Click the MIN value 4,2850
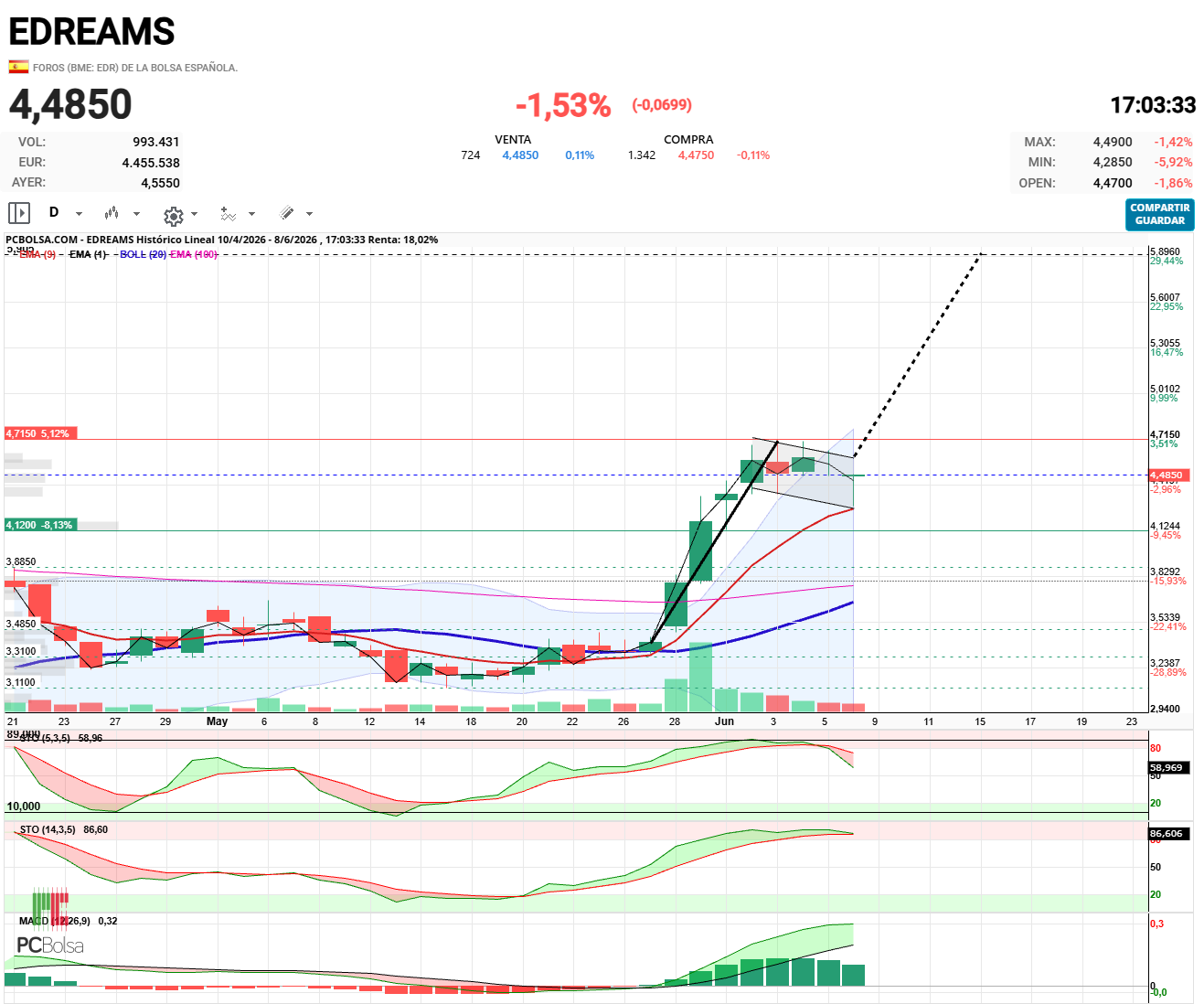 coord(1113,162)
